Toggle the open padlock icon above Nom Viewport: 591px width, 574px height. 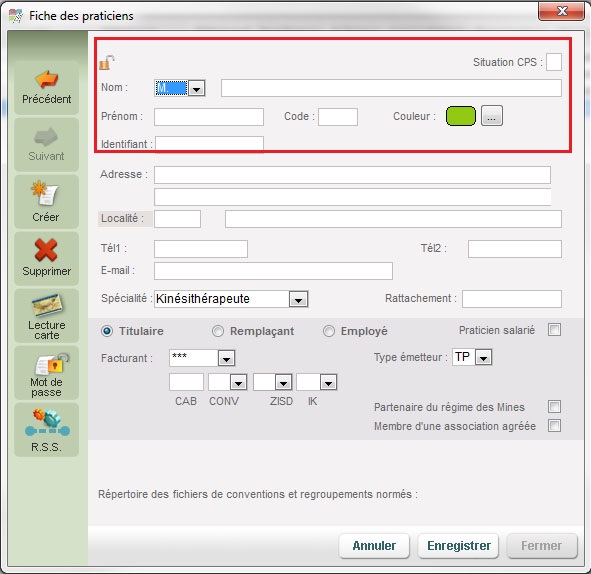click(107, 63)
